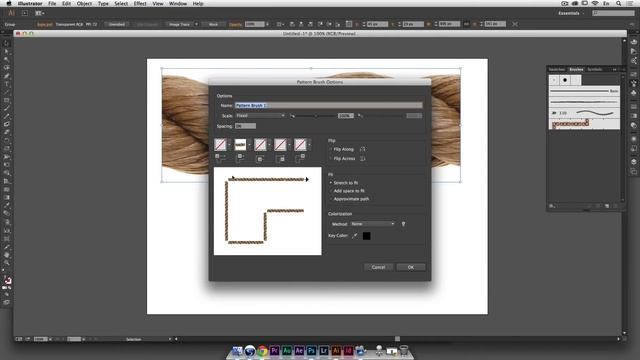This screenshot has width=640, height=360.
Task: Click the Opacity field in control bar
Action: point(255,24)
